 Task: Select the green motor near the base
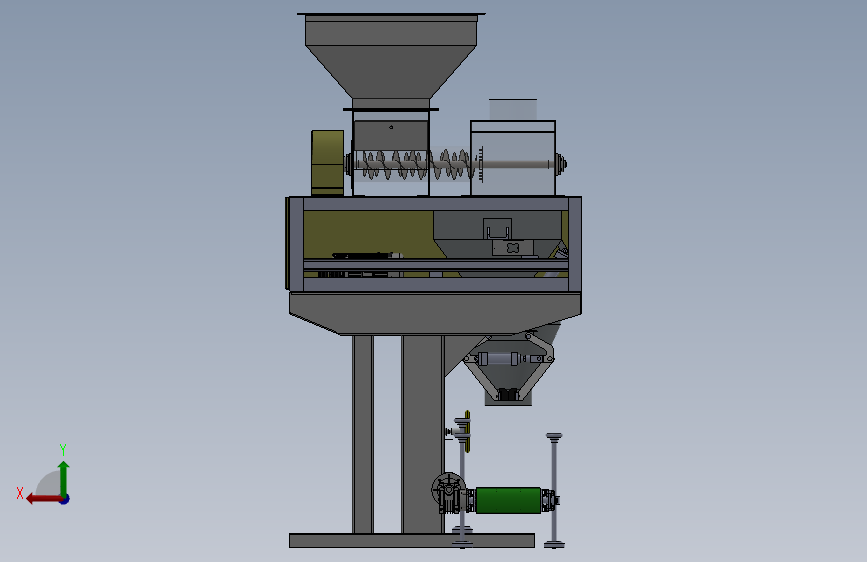coord(508,501)
